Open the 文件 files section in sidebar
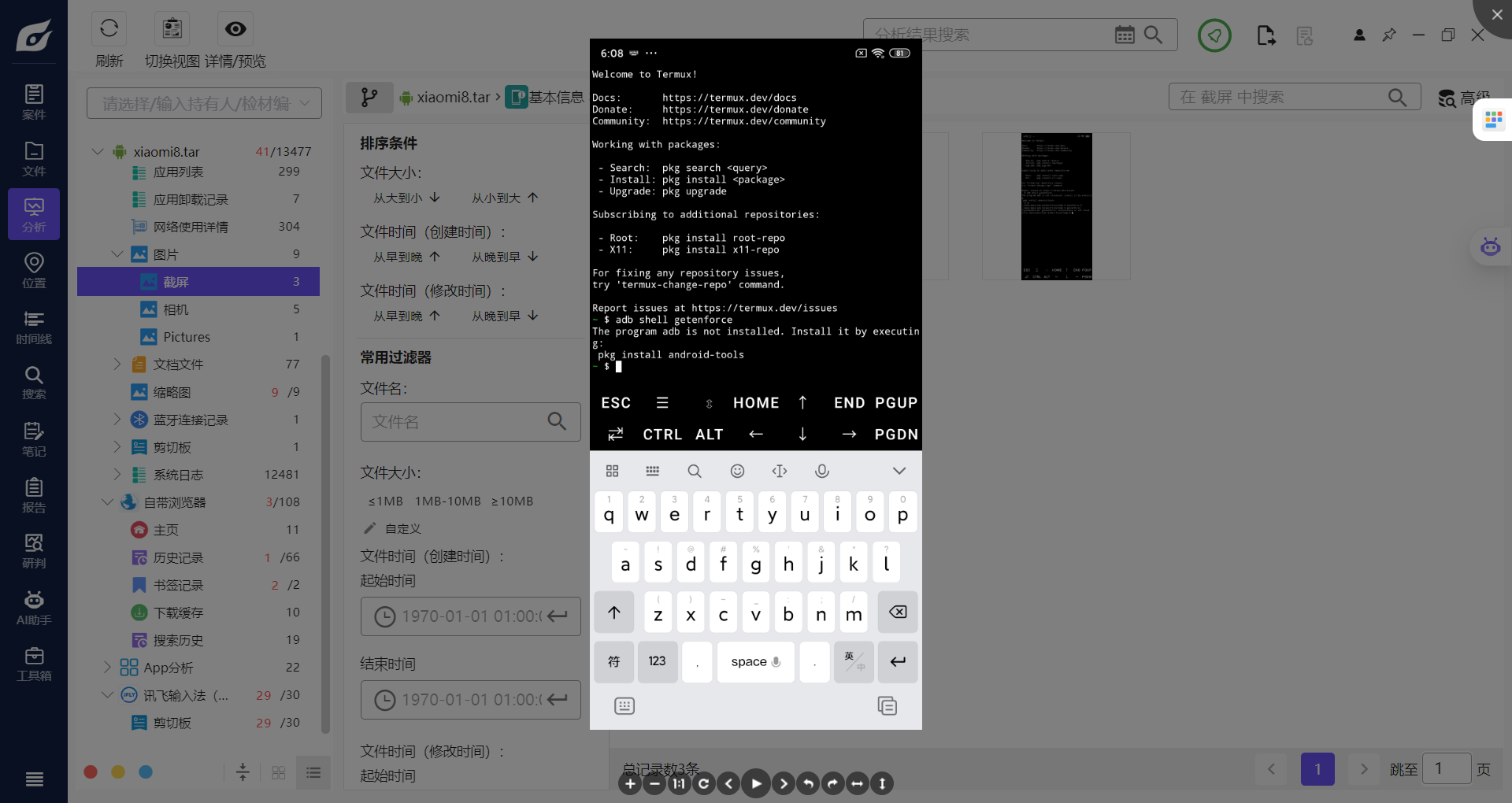Viewport: 1512px width, 803px height. pos(34,158)
